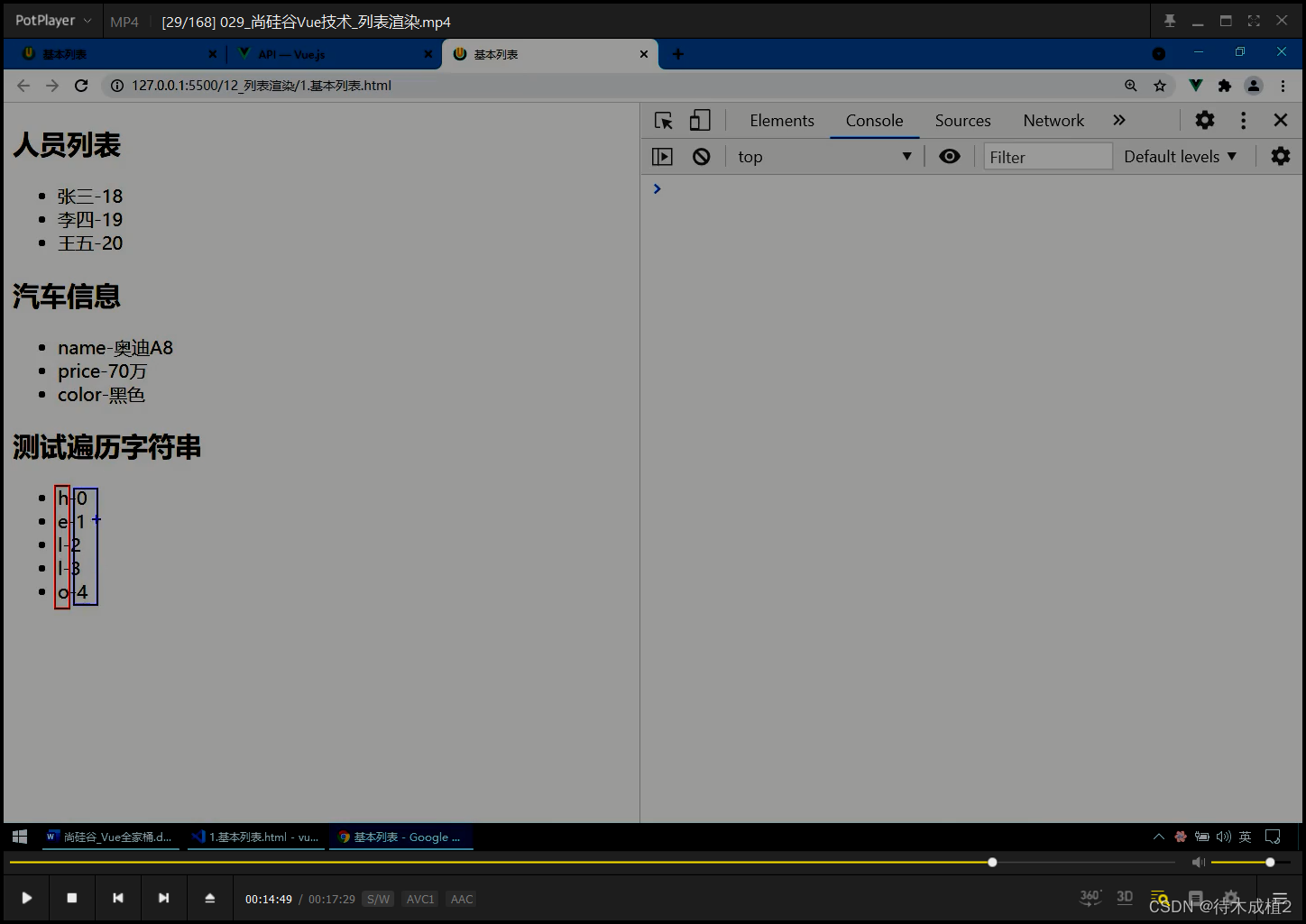This screenshot has width=1306, height=924.
Task: Open a new browser tab
Action: click(678, 54)
